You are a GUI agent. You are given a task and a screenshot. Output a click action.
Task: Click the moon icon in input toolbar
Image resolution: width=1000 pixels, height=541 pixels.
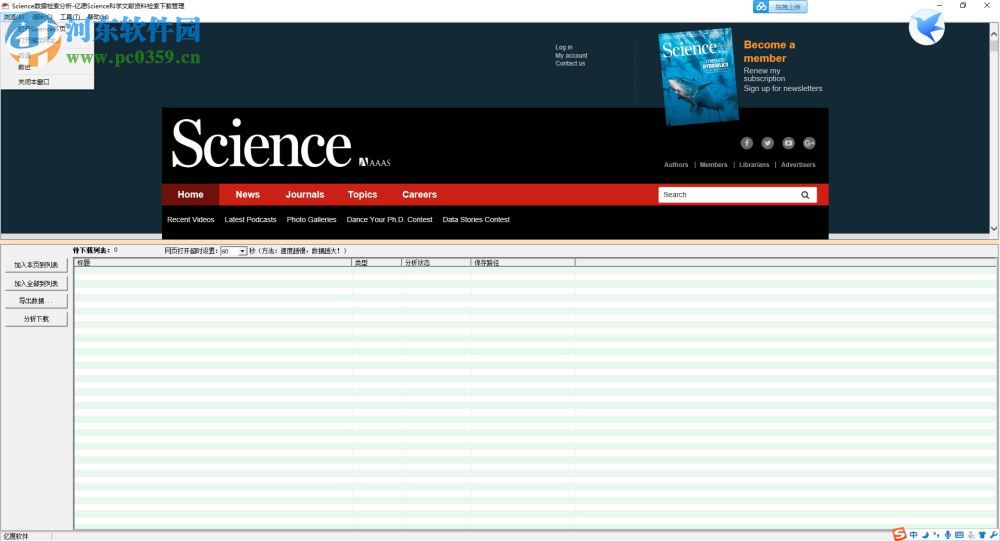tap(925, 535)
